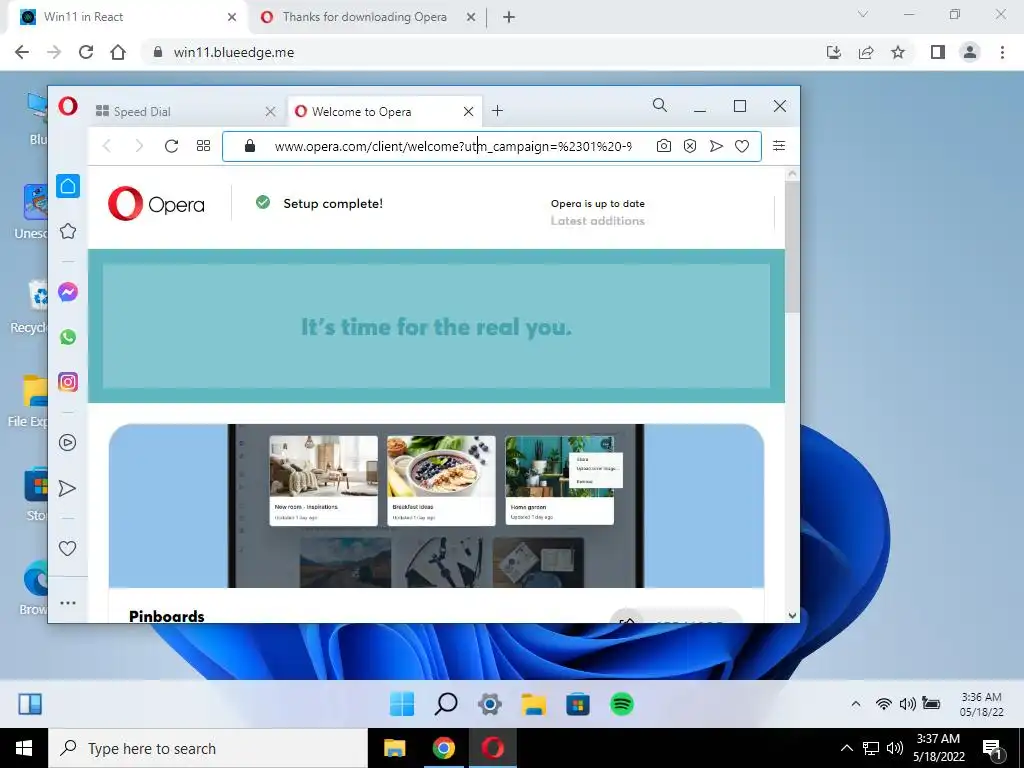This screenshot has height=768, width=1024.
Task: Open Thanks for downloading Opera tab
Action: point(368,17)
